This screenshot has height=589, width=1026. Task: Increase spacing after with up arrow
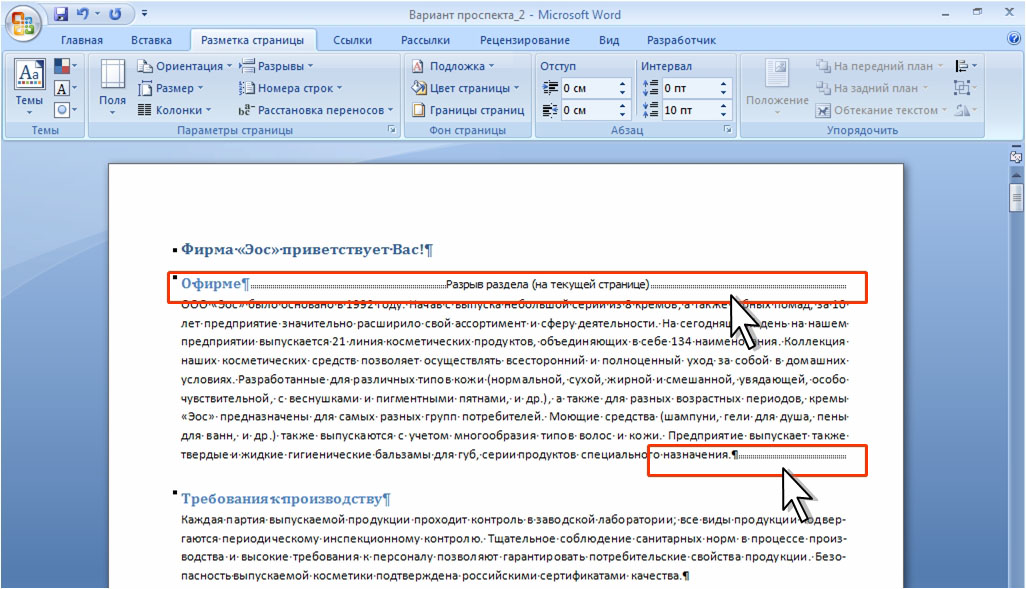[x=723, y=105]
